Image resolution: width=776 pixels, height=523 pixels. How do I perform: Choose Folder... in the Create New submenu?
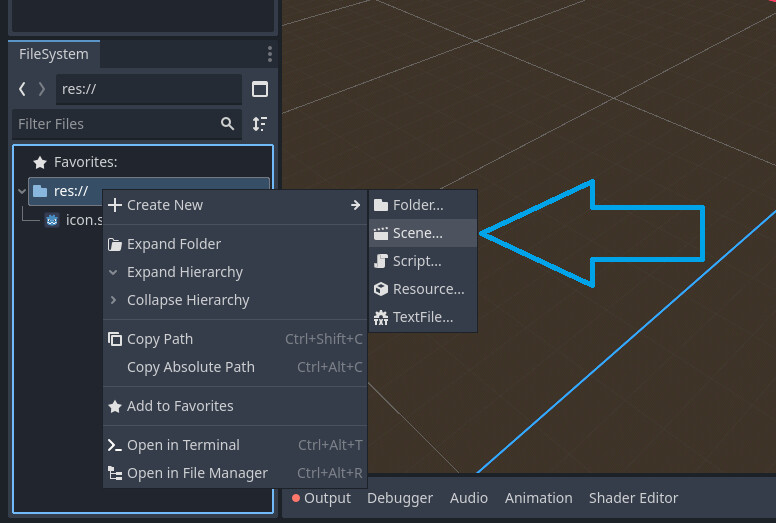click(x=417, y=205)
